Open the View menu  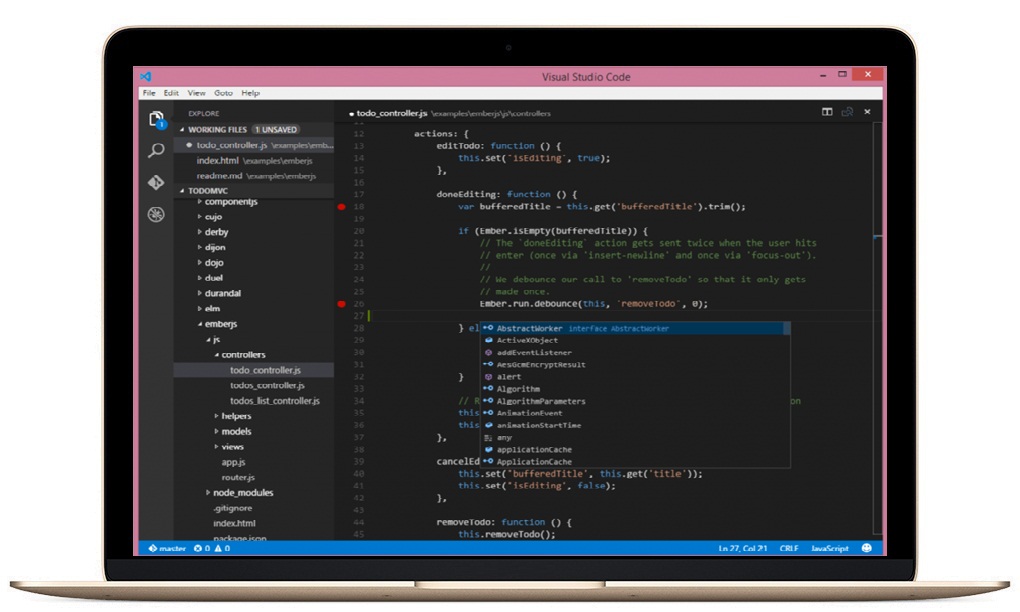point(196,93)
